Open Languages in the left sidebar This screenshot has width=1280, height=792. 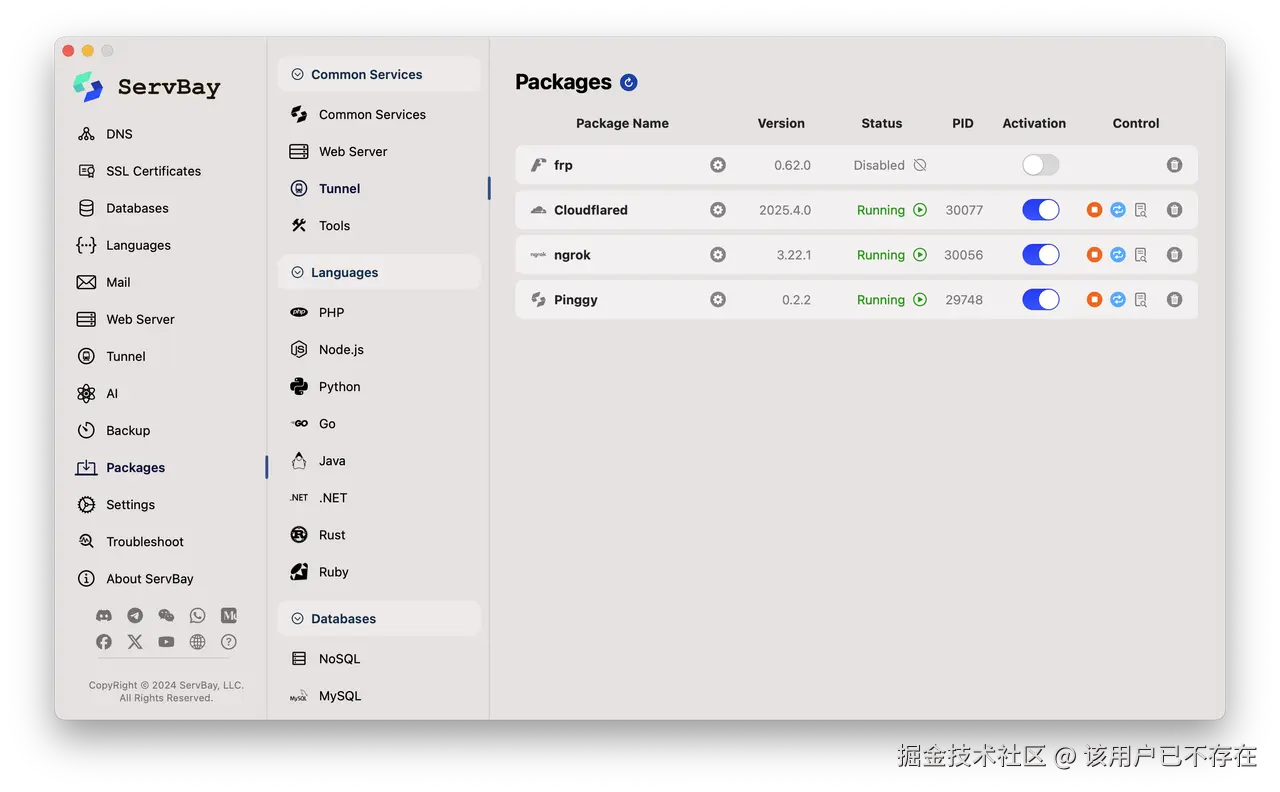coord(124,245)
